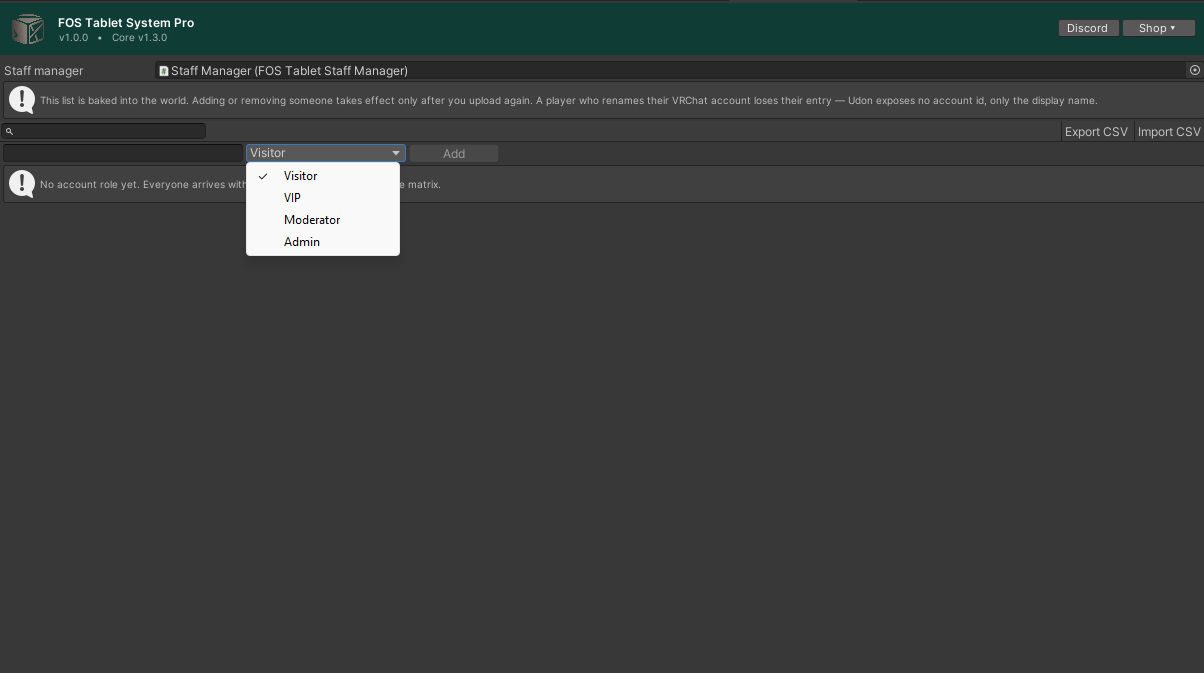
Task: Open the Staff manager object picker circle
Action: (x=1194, y=70)
